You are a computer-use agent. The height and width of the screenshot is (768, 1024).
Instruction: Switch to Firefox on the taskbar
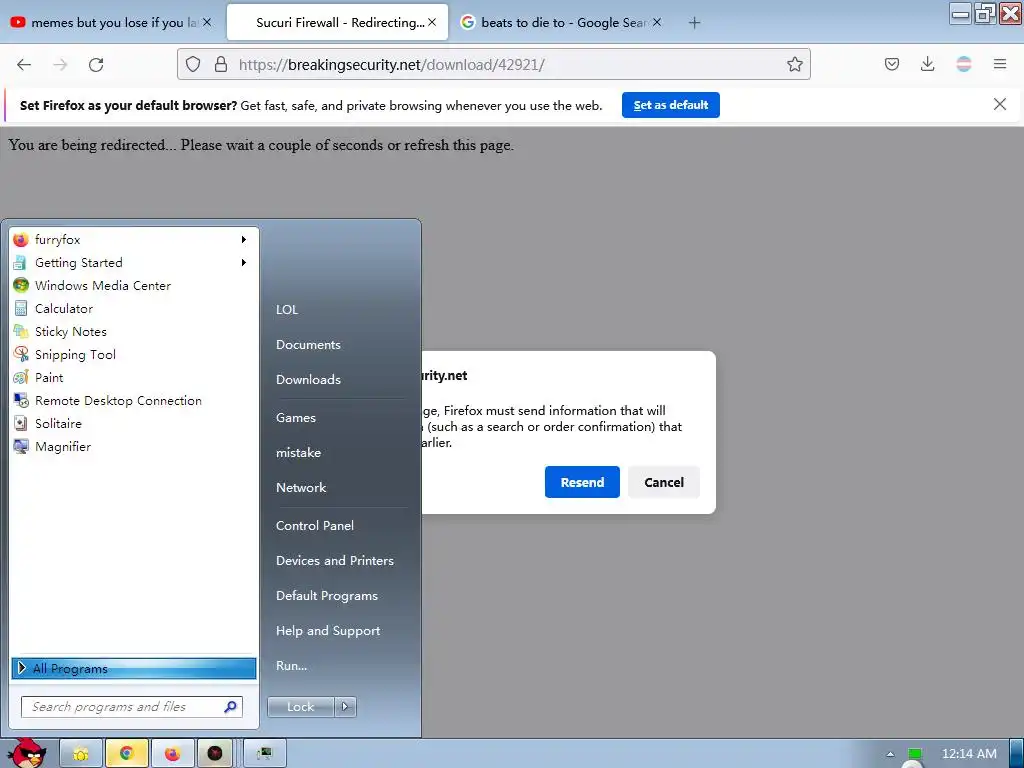point(172,754)
